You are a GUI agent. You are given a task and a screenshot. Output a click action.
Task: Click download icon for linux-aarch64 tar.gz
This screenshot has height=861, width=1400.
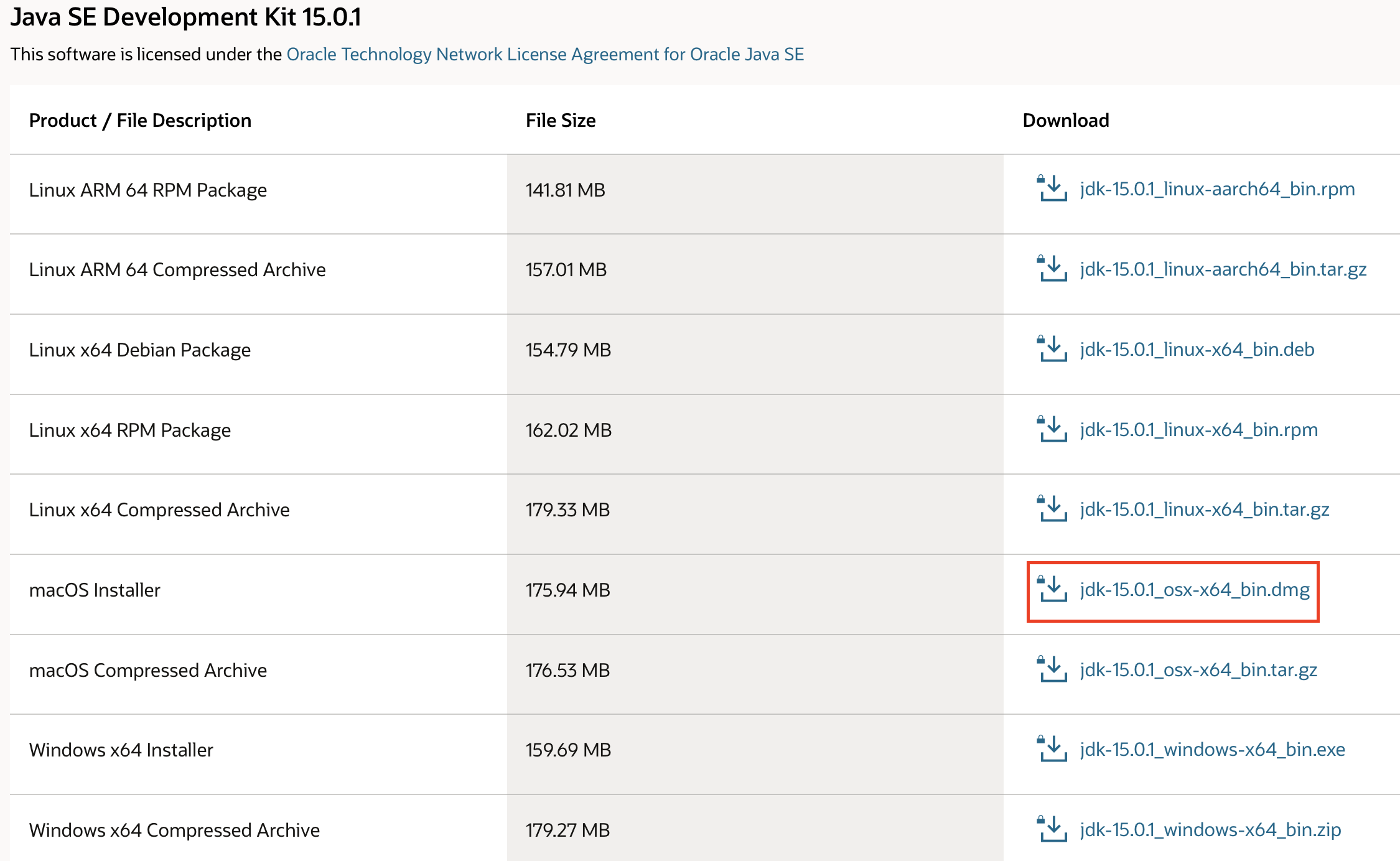pyautogui.click(x=1052, y=269)
